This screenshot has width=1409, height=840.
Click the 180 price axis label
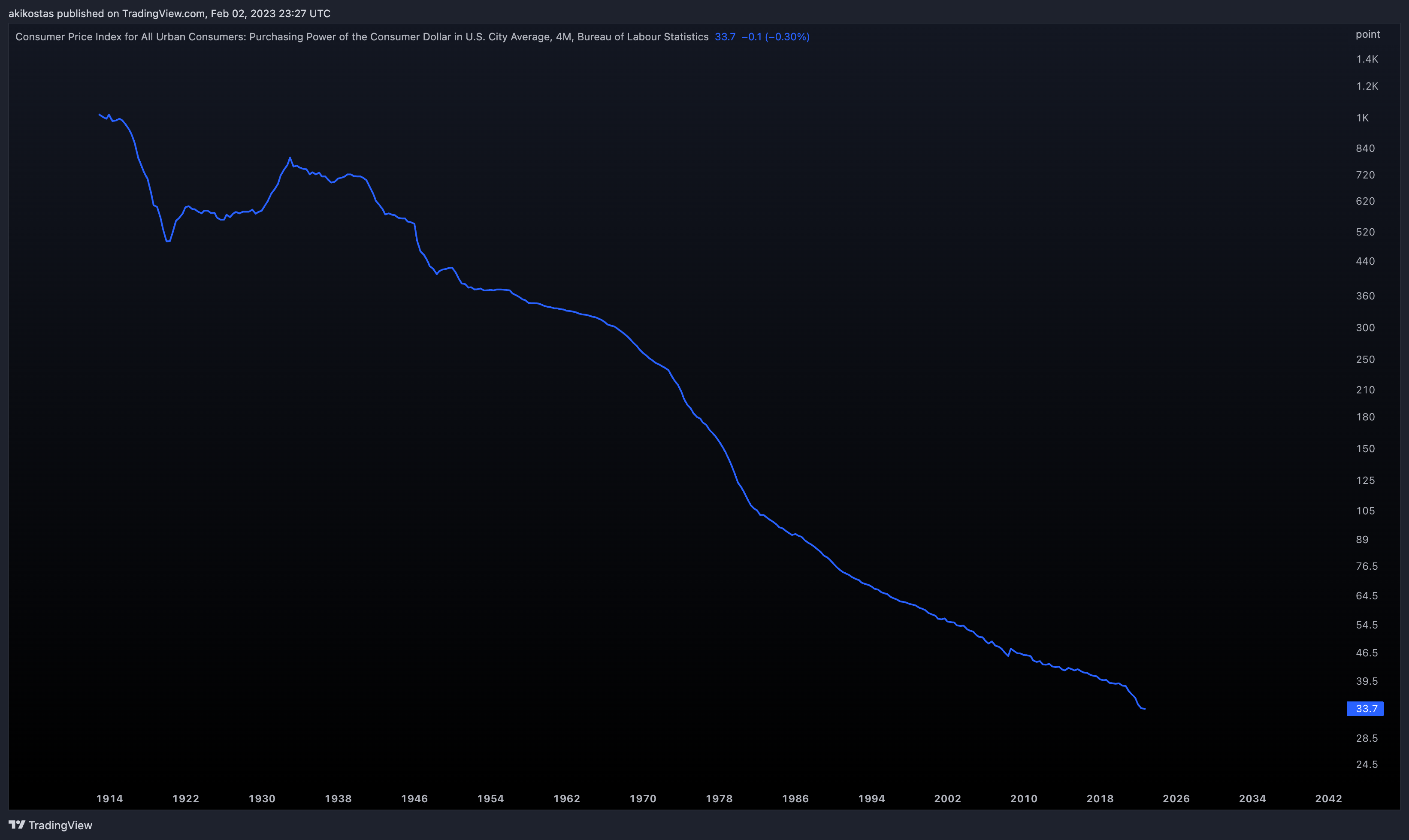(x=1365, y=417)
